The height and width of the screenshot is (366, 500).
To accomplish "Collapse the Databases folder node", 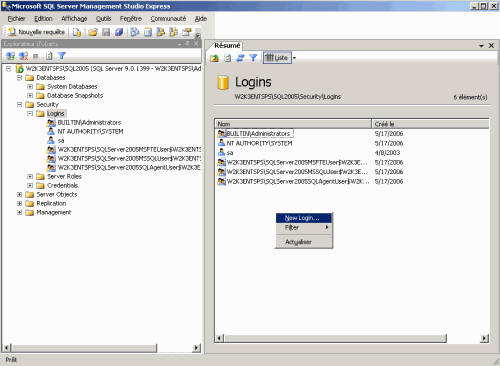I will pos(19,78).
